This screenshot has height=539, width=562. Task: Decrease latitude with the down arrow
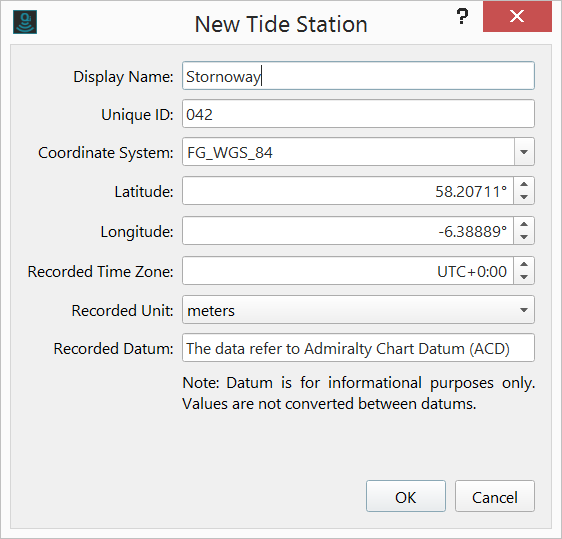(524, 197)
